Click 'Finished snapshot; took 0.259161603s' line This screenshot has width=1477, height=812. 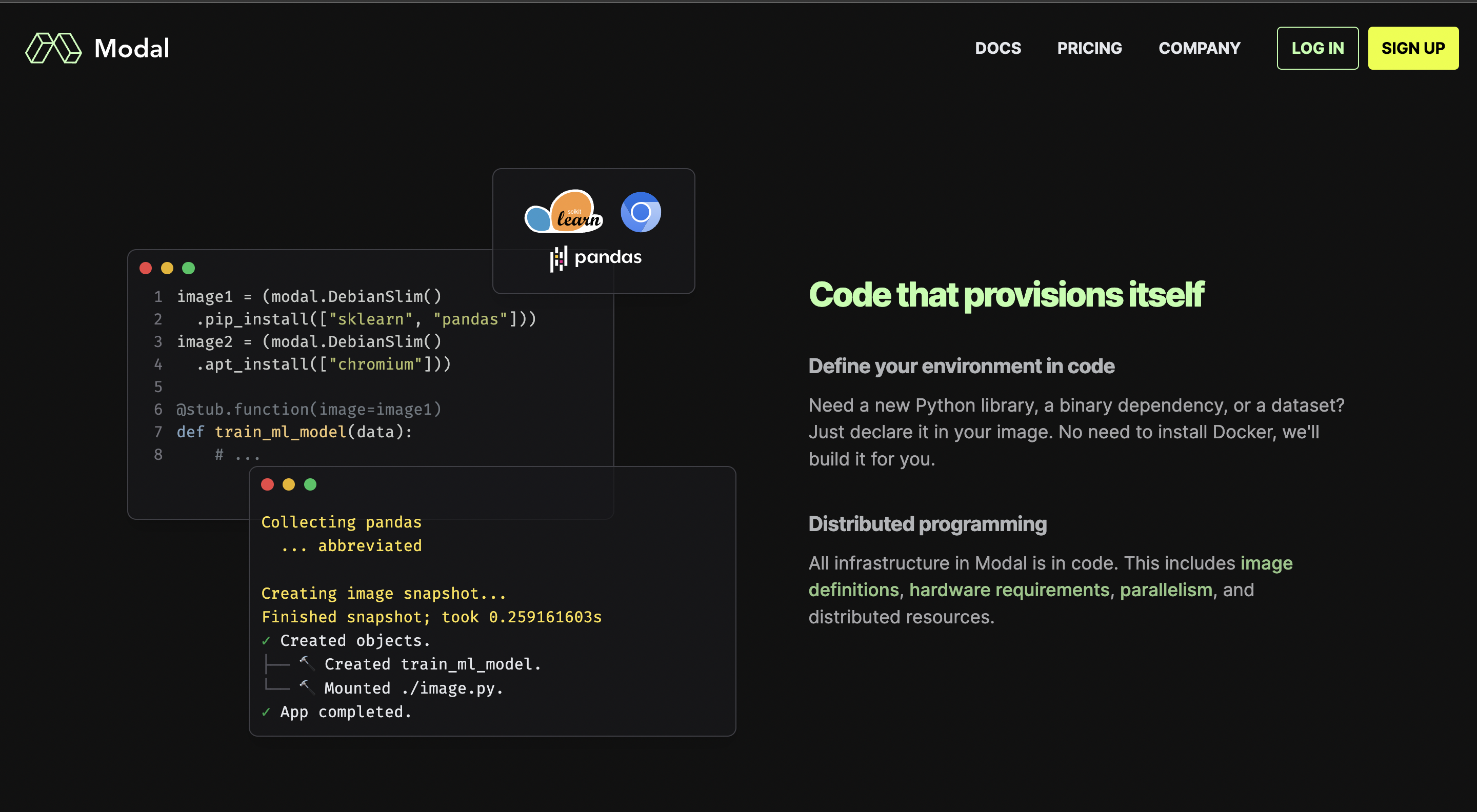(431, 617)
